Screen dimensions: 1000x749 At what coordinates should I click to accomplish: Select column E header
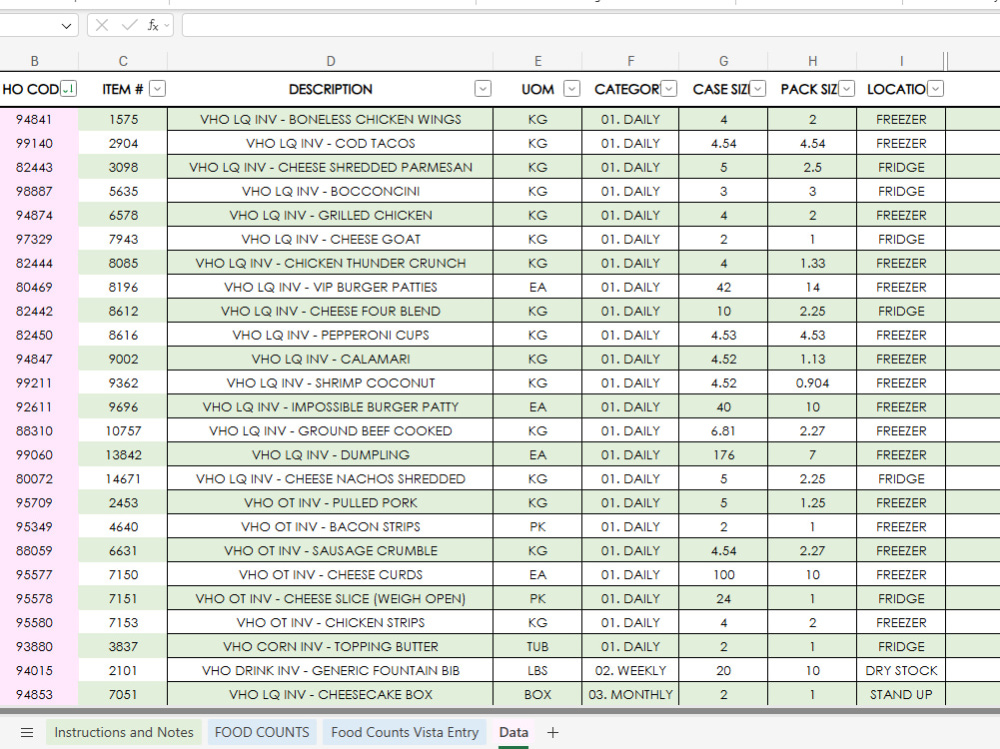click(x=538, y=61)
